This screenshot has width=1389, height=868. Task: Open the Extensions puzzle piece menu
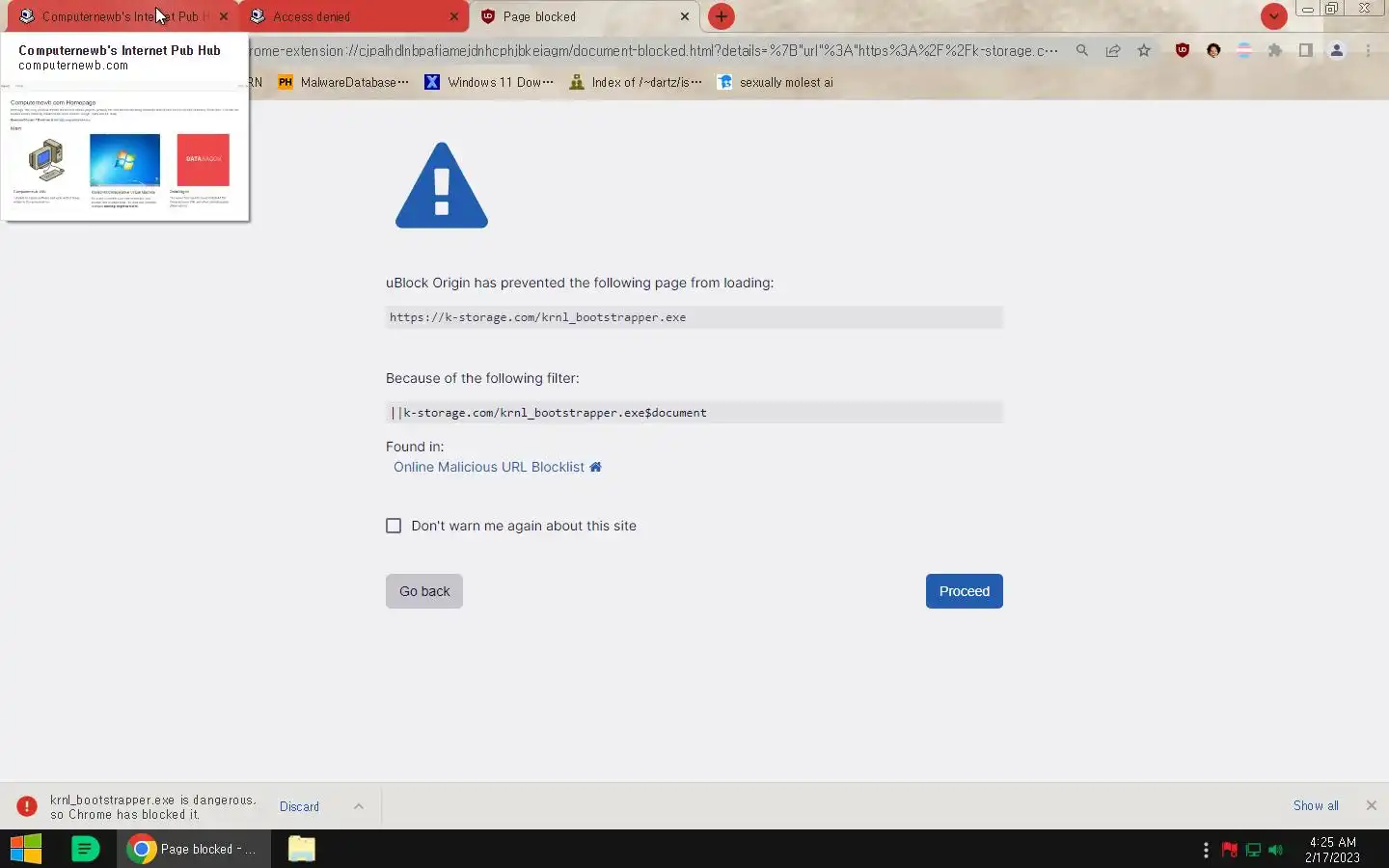[x=1275, y=50]
